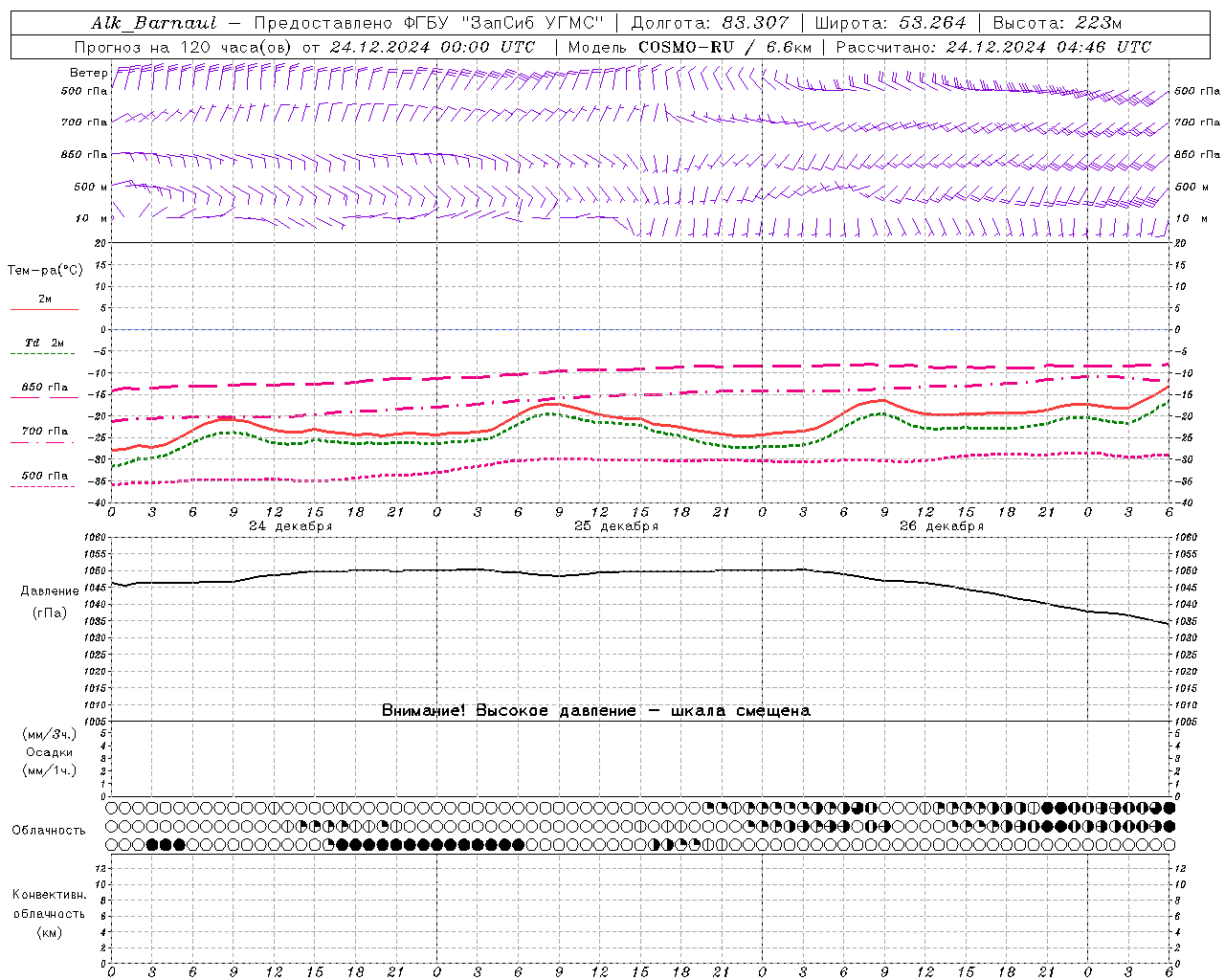Image resolution: width=1225 pixels, height=980 pixels.
Task: Select the "ЗапСиб УГМС" provider text
Action: coord(533,23)
